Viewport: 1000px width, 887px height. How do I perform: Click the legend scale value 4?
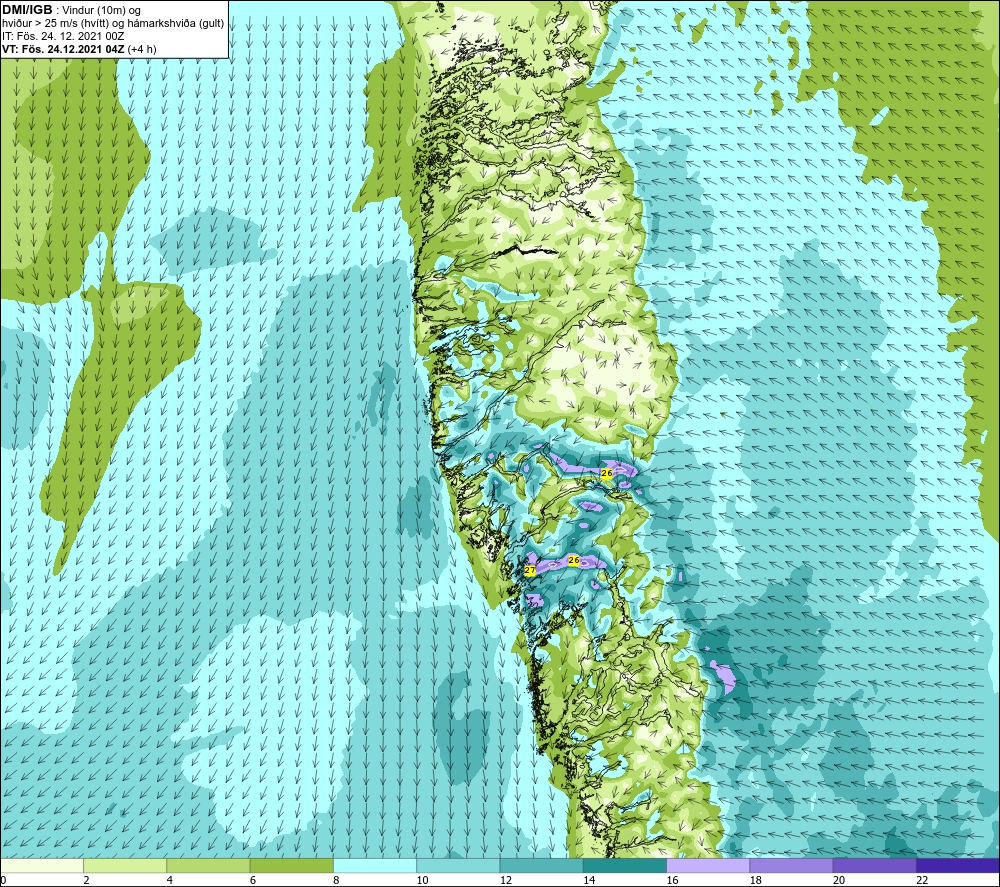click(x=170, y=880)
